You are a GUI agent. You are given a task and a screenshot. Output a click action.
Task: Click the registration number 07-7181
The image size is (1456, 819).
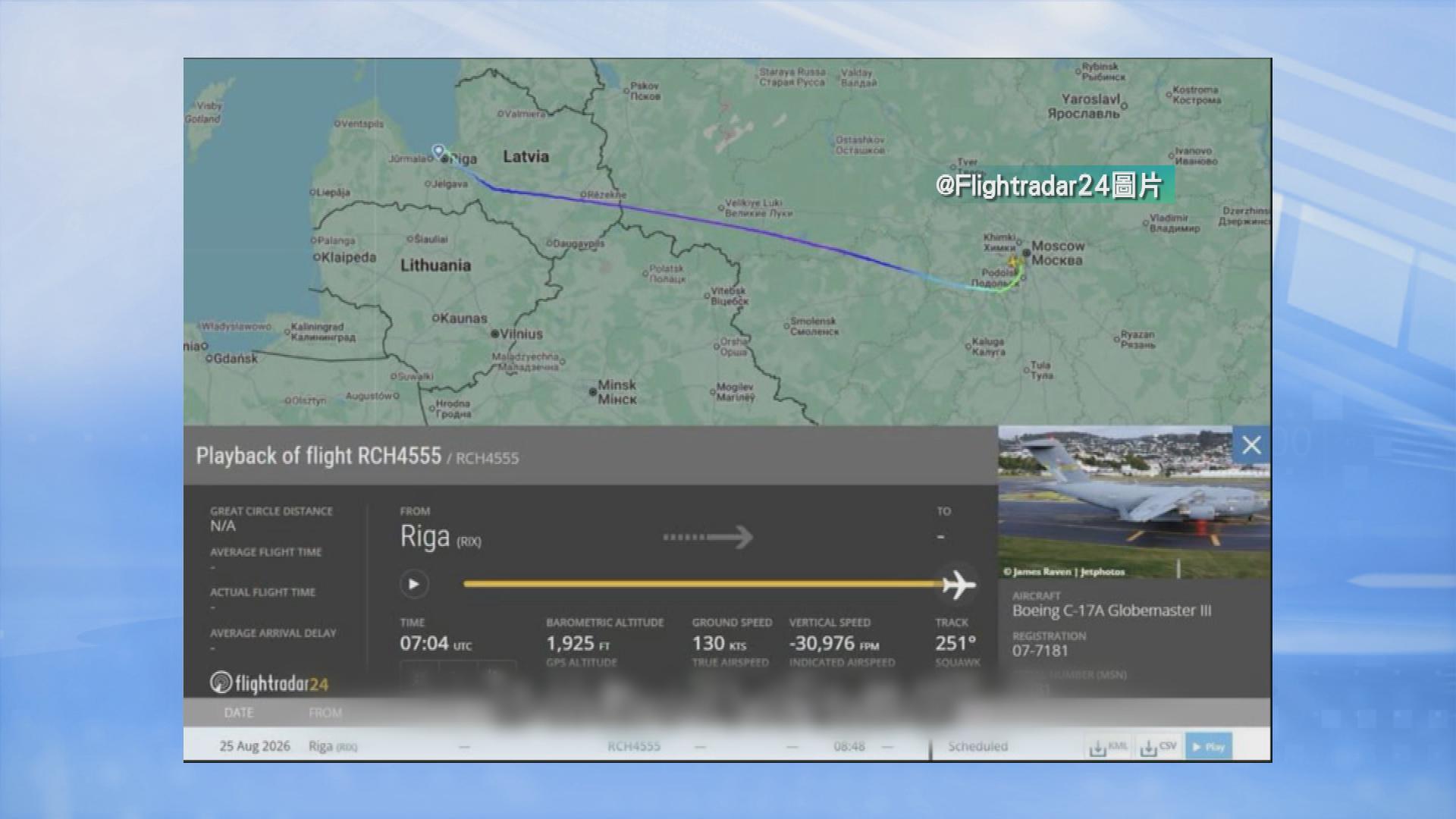(1040, 651)
